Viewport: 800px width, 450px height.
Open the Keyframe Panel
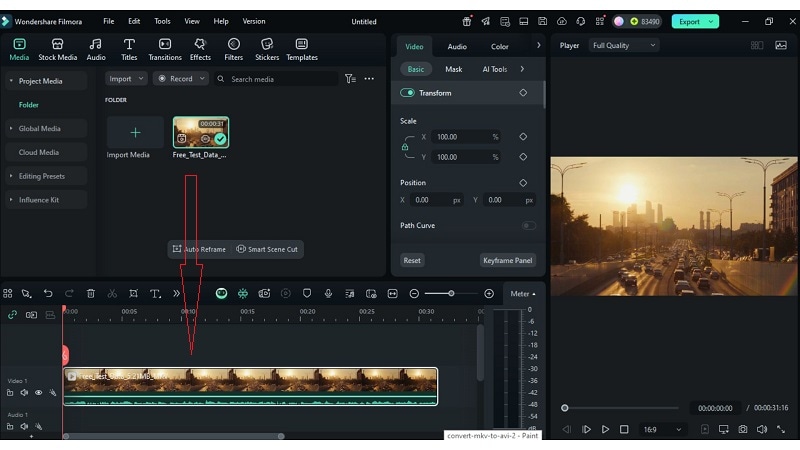click(x=508, y=260)
